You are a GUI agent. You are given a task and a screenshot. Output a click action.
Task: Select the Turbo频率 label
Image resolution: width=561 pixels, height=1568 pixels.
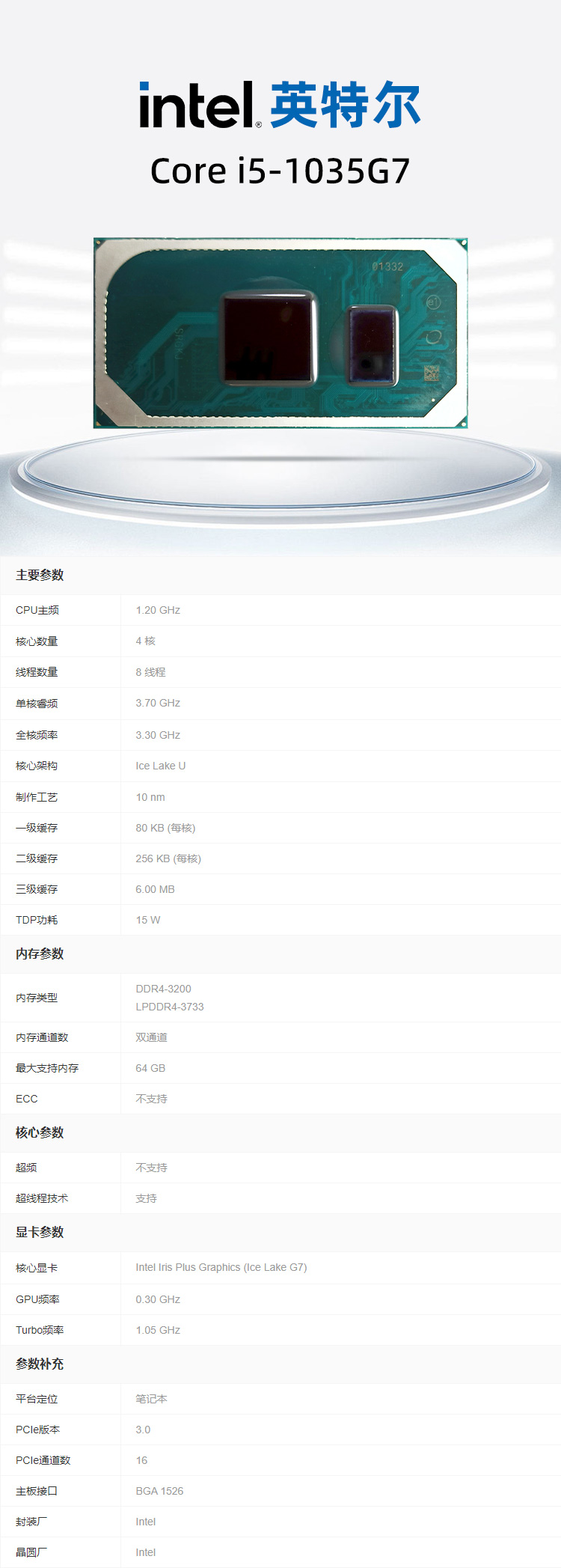coord(40,1330)
